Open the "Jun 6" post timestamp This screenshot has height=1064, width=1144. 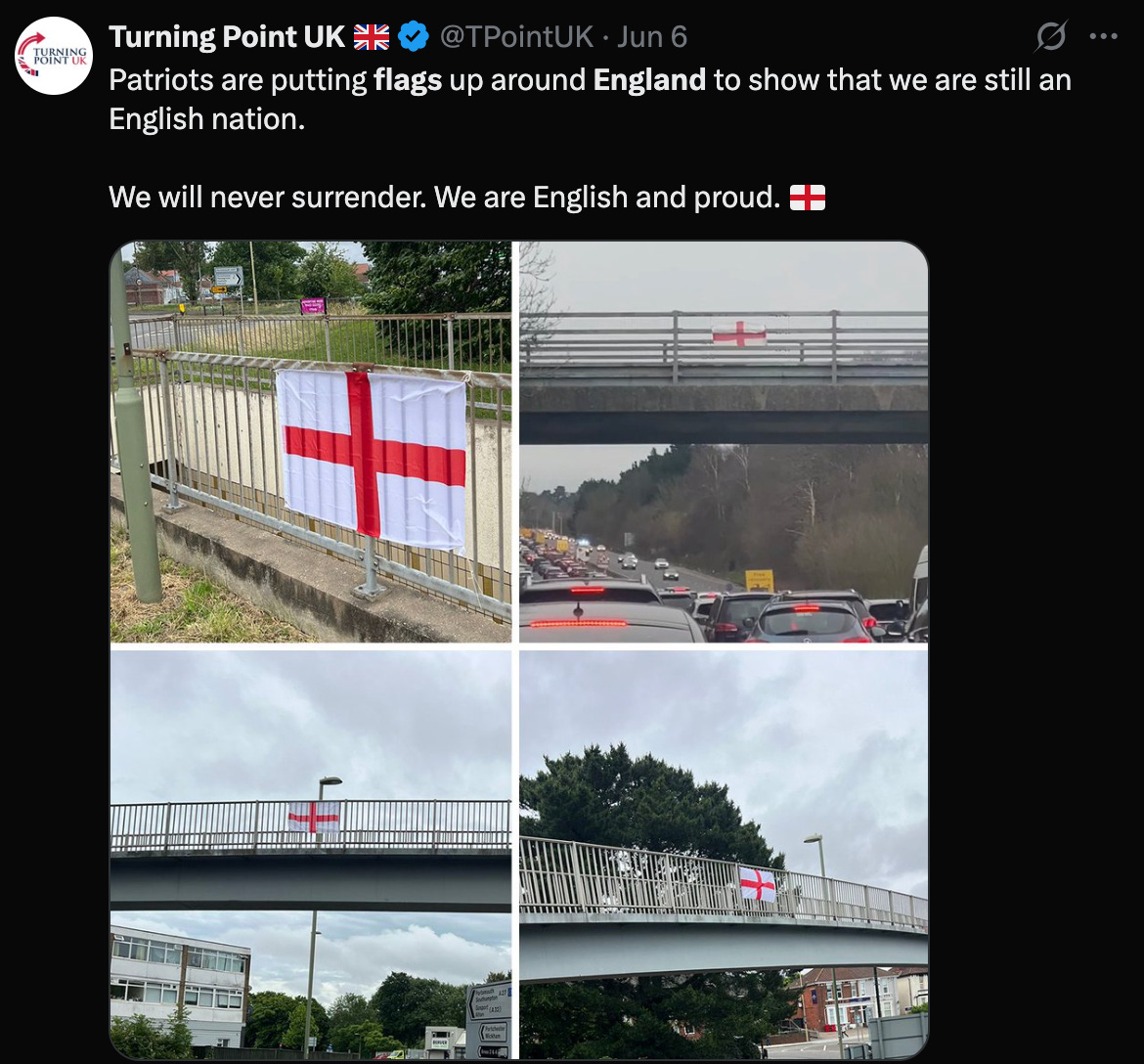[x=652, y=36]
